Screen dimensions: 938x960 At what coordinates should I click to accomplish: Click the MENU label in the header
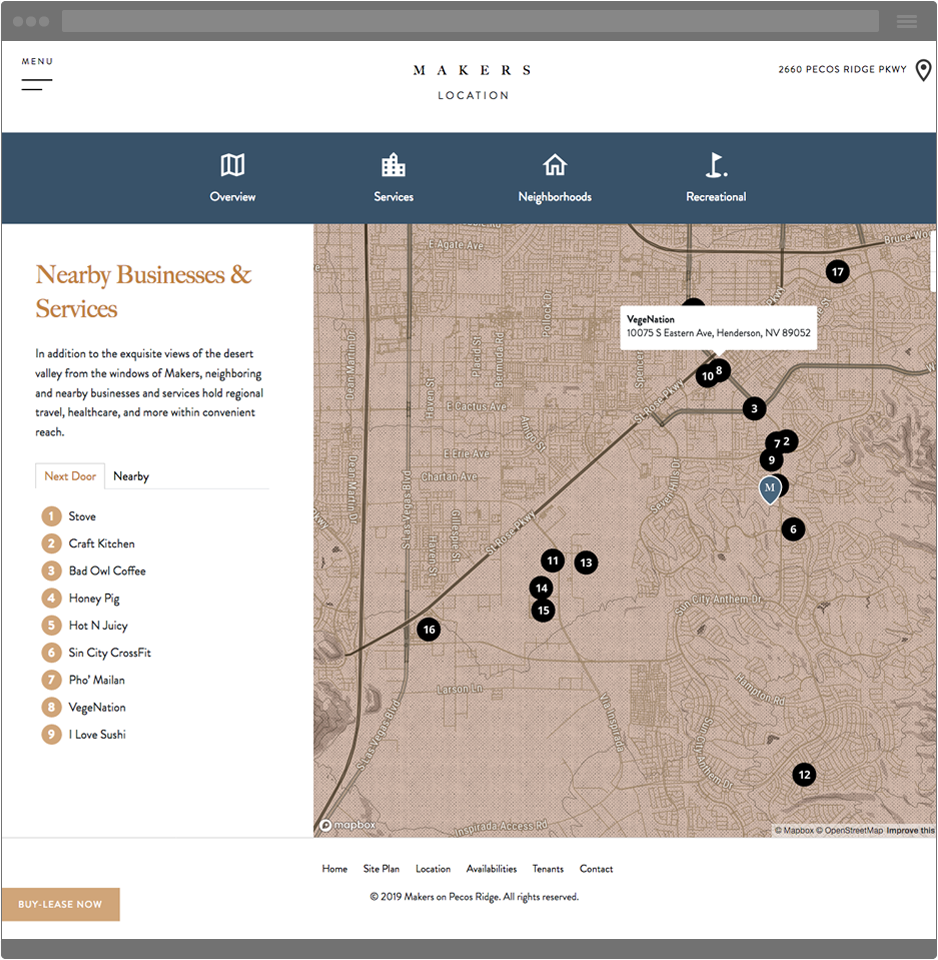click(x=37, y=61)
